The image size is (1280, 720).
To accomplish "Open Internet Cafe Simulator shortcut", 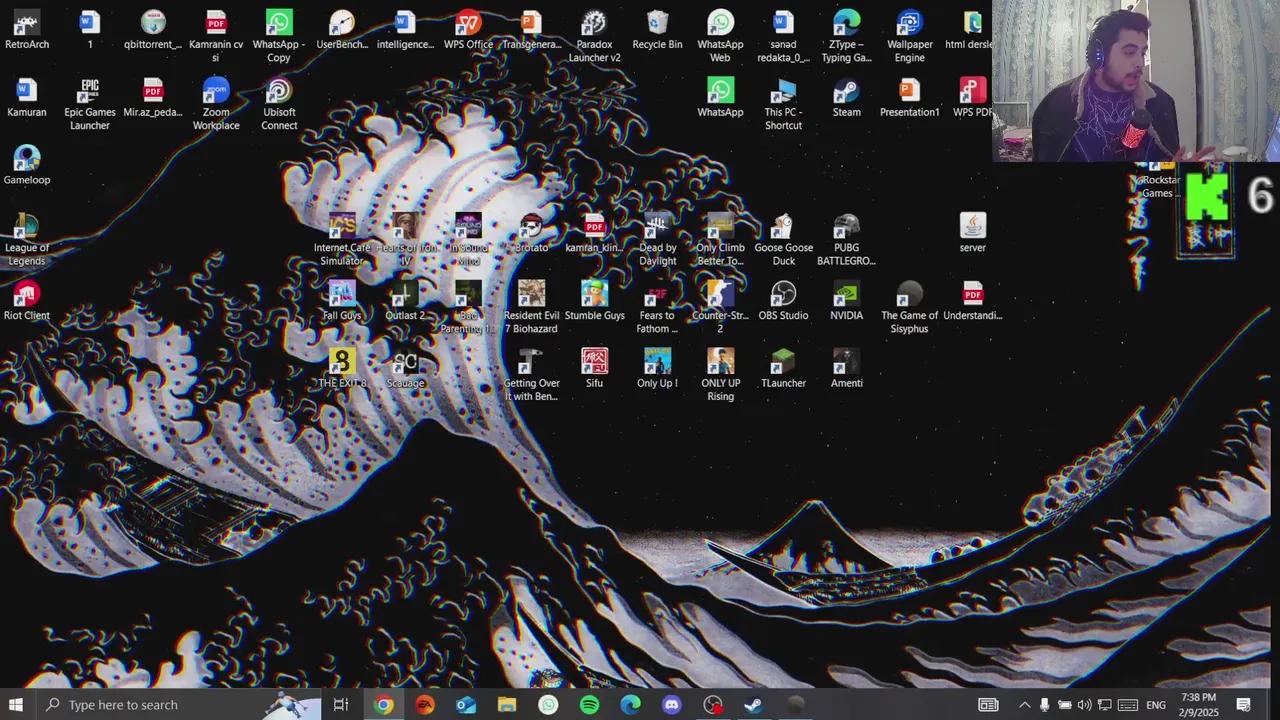I will tap(342, 240).
